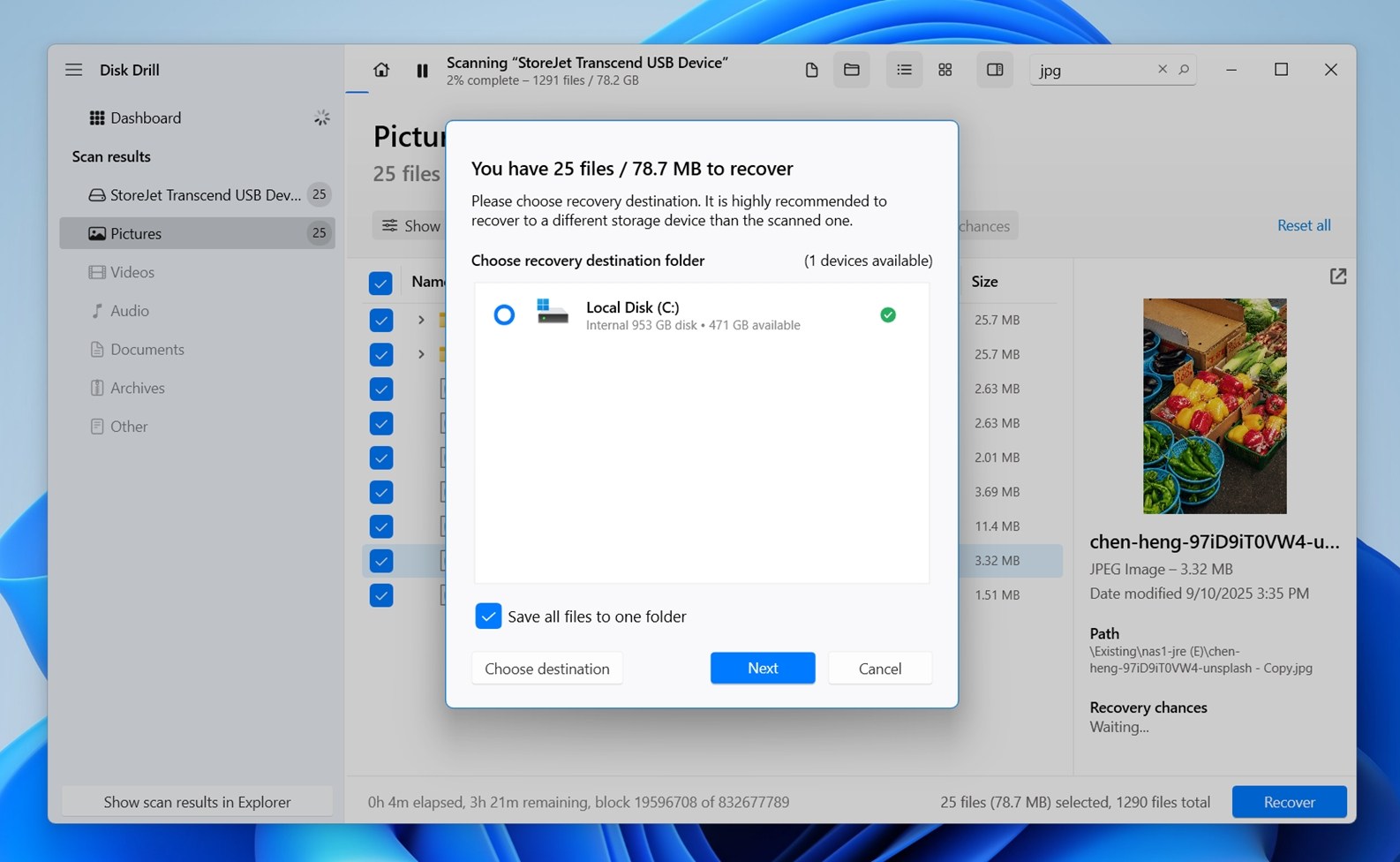This screenshot has height=862, width=1400.
Task: Toggle the select-all header checkbox
Action: point(380,283)
